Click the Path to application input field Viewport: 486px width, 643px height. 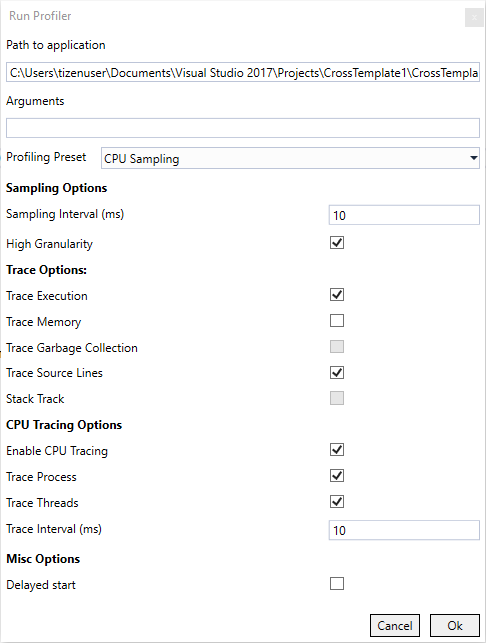click(243, 73)
